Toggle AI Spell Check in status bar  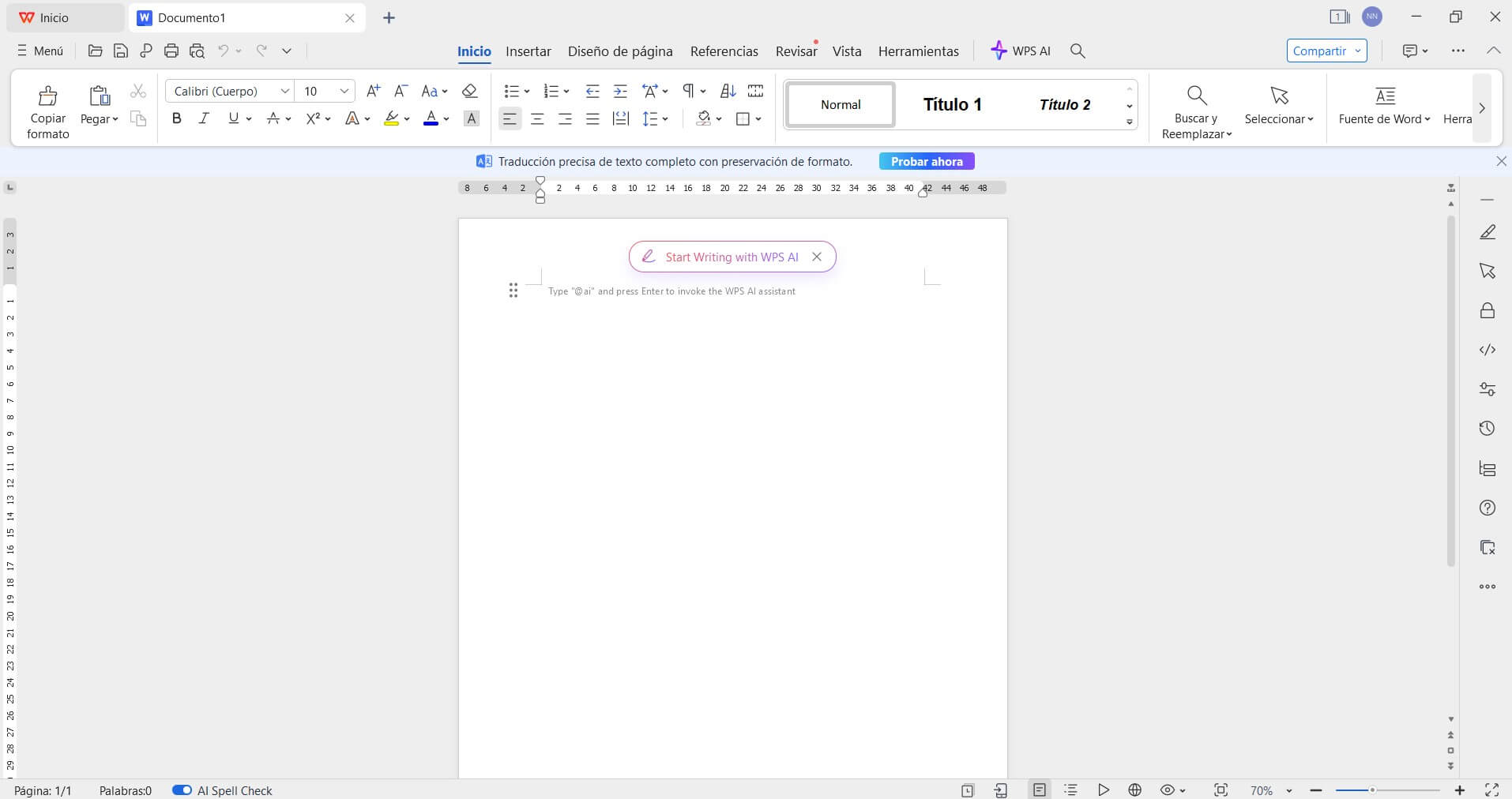[182, 790]
